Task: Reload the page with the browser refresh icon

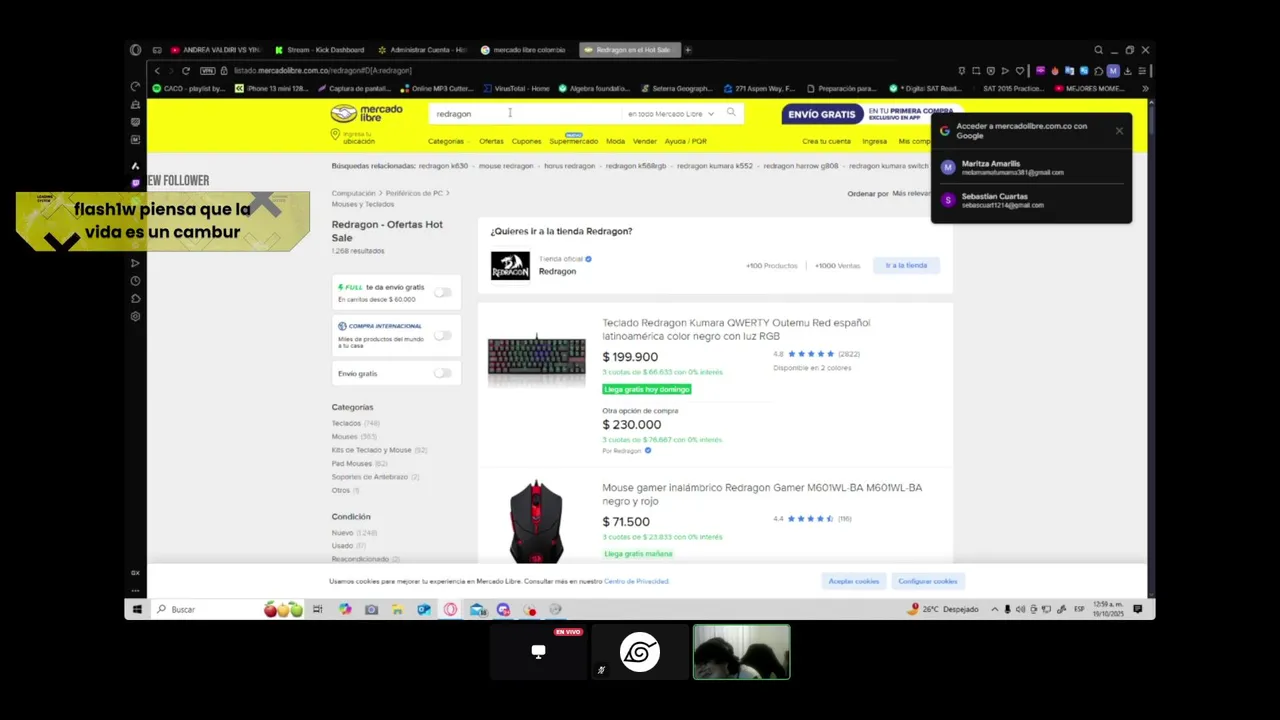Action: [186, 71]
